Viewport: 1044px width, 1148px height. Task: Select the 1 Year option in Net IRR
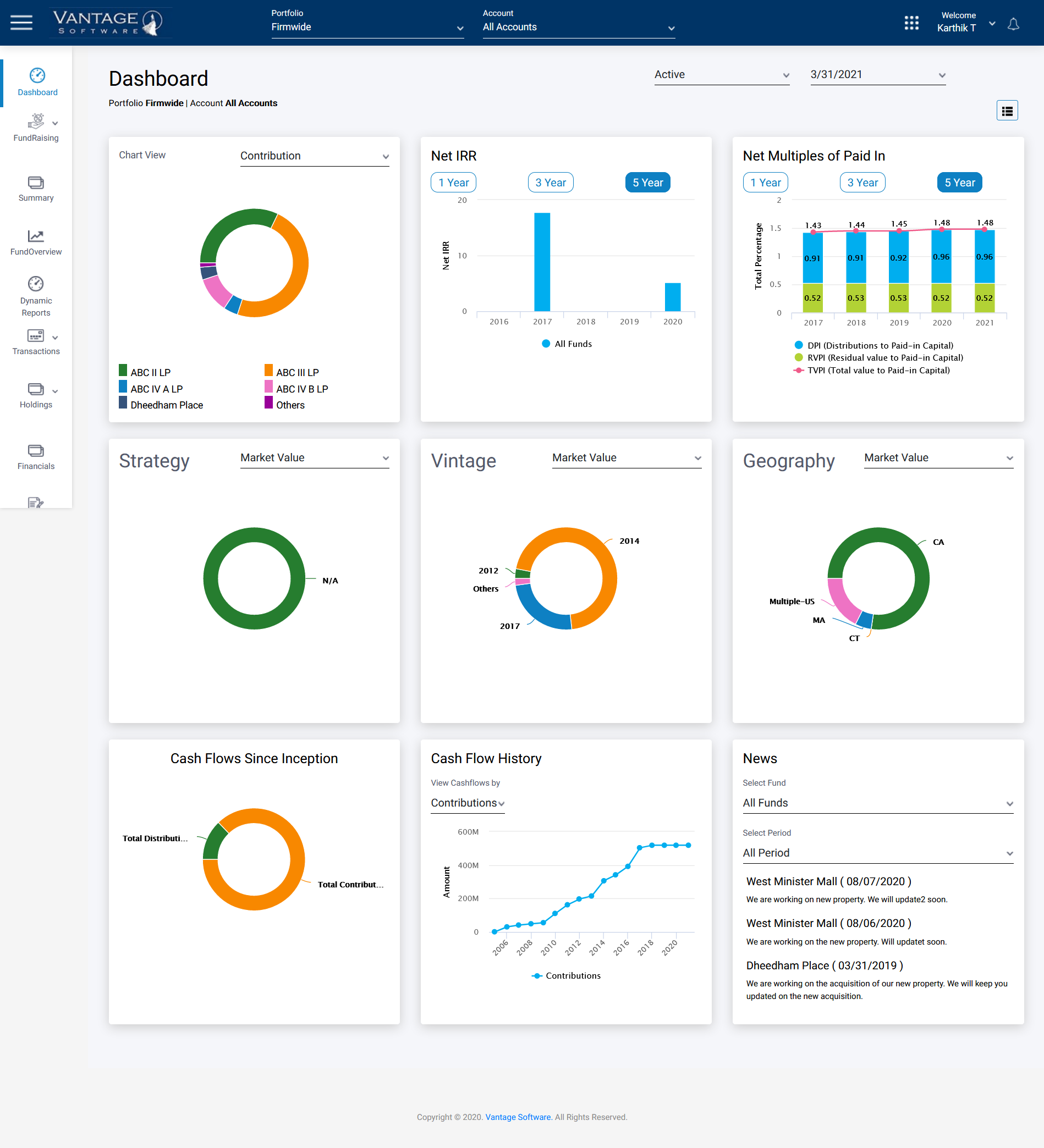tap(453, 182)
